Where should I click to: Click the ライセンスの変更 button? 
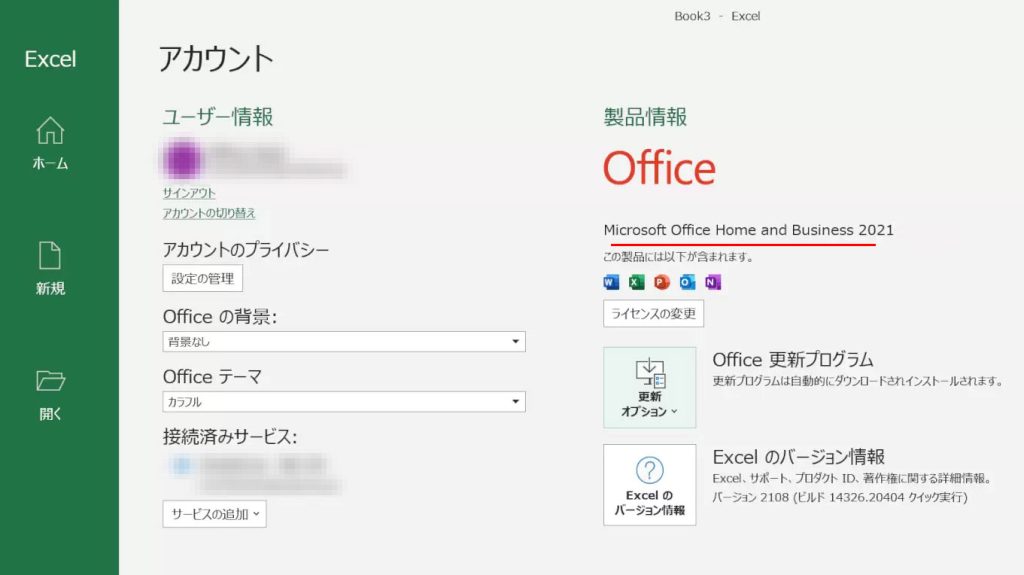click(653, 313)
